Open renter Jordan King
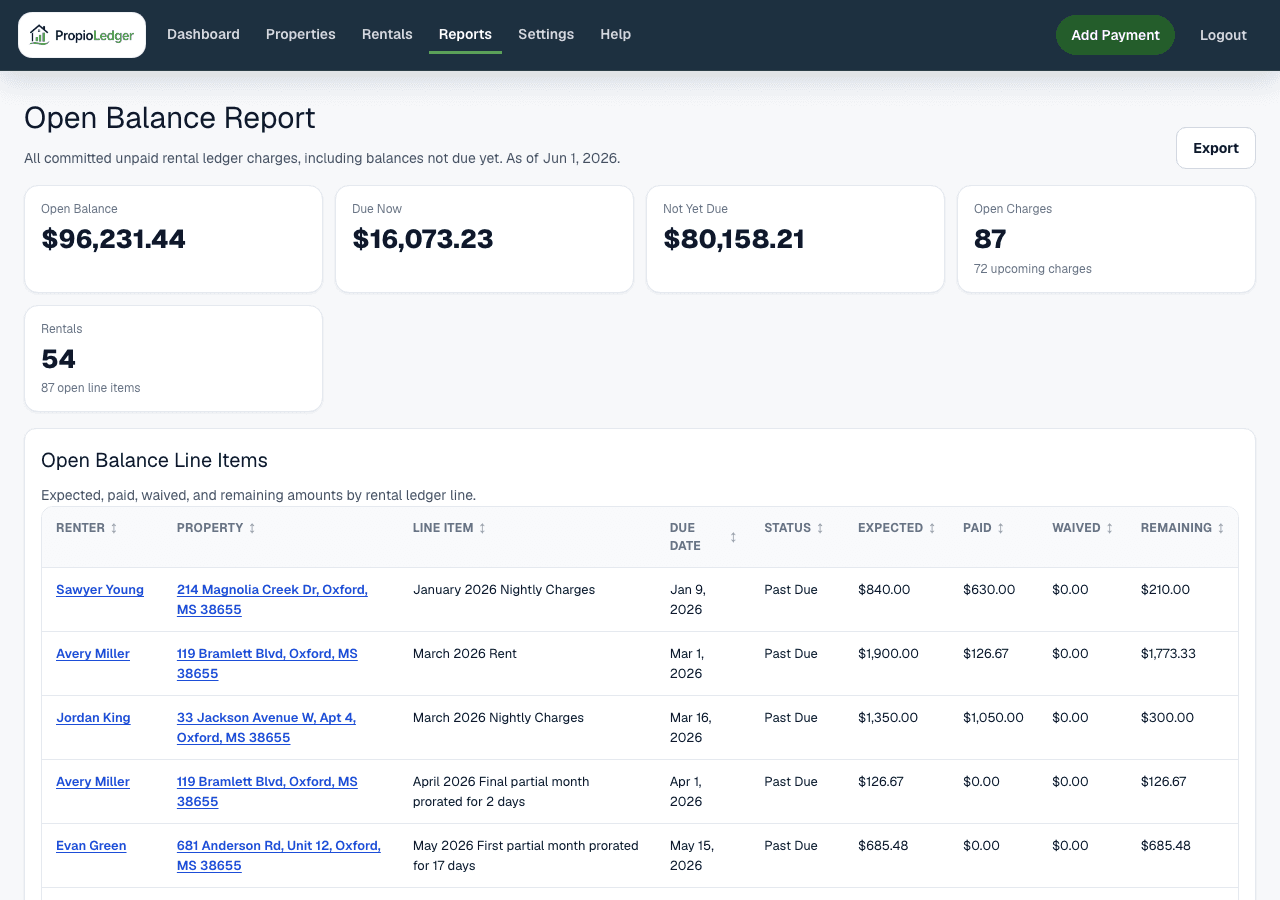This screenshot has width=1280, height=900. click(93, 718)
